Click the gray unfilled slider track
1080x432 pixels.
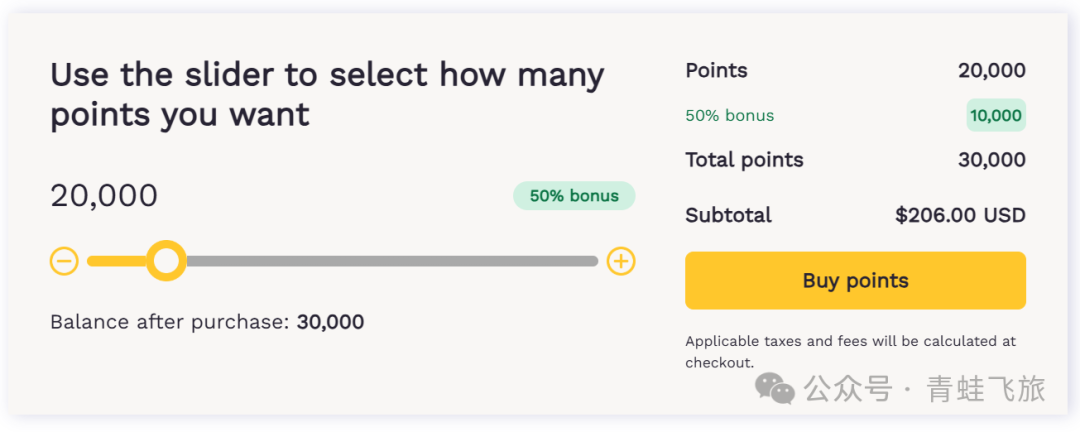tap(390, 262)
